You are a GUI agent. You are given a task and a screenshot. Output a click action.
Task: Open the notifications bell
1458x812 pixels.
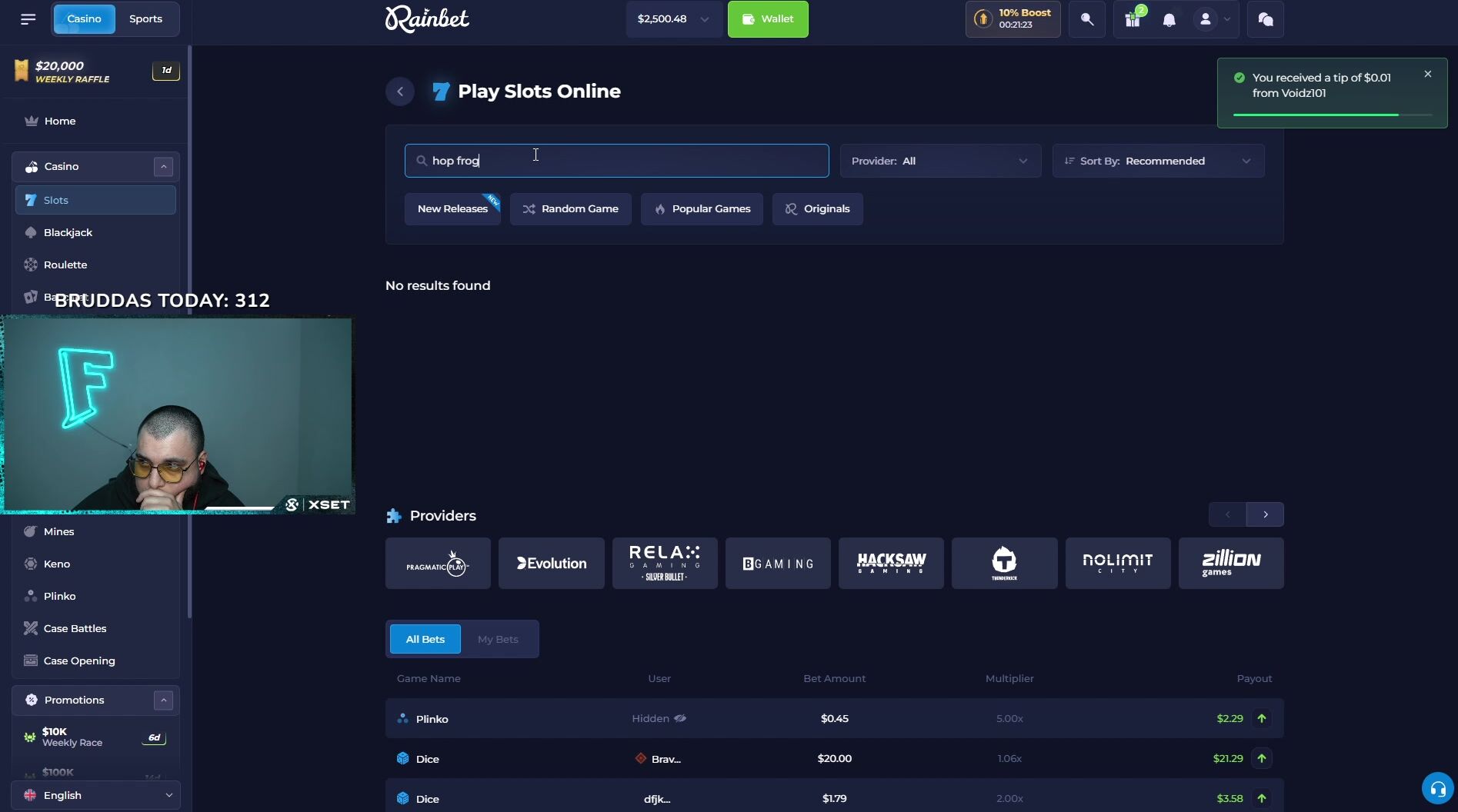tap(1169, 20)
